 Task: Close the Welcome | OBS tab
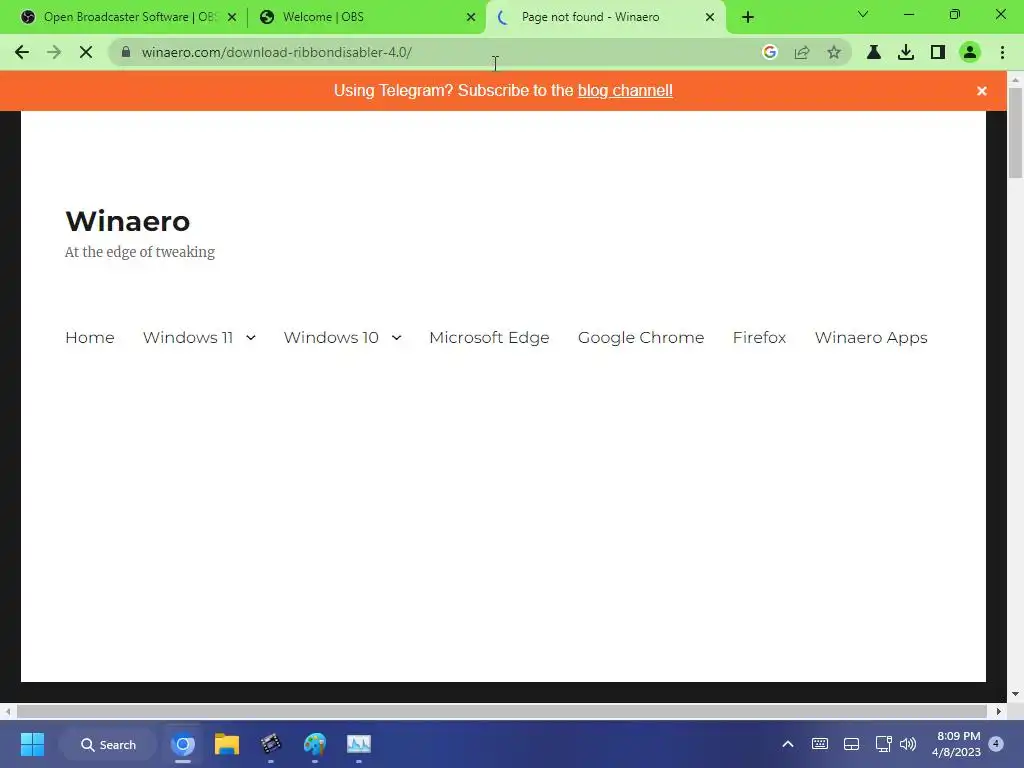(x=471, y=17)
